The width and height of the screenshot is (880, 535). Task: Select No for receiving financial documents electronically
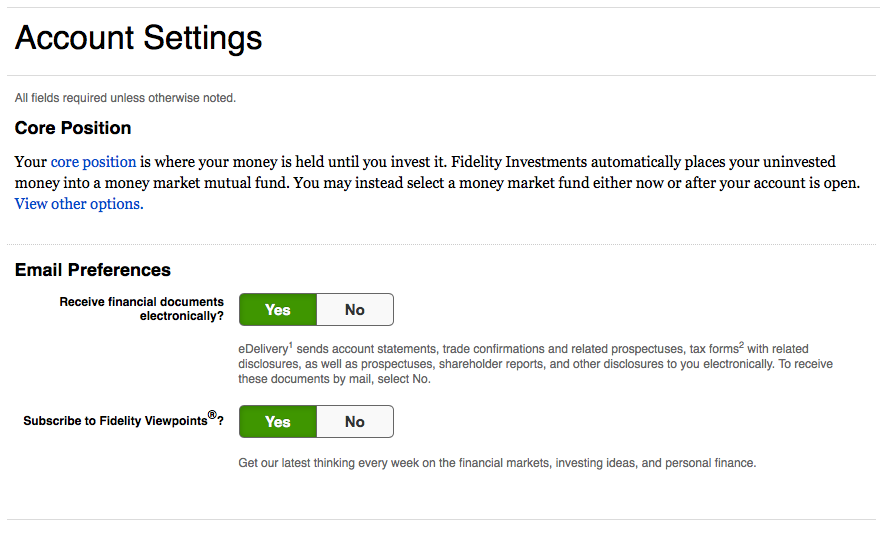point(355,310)
